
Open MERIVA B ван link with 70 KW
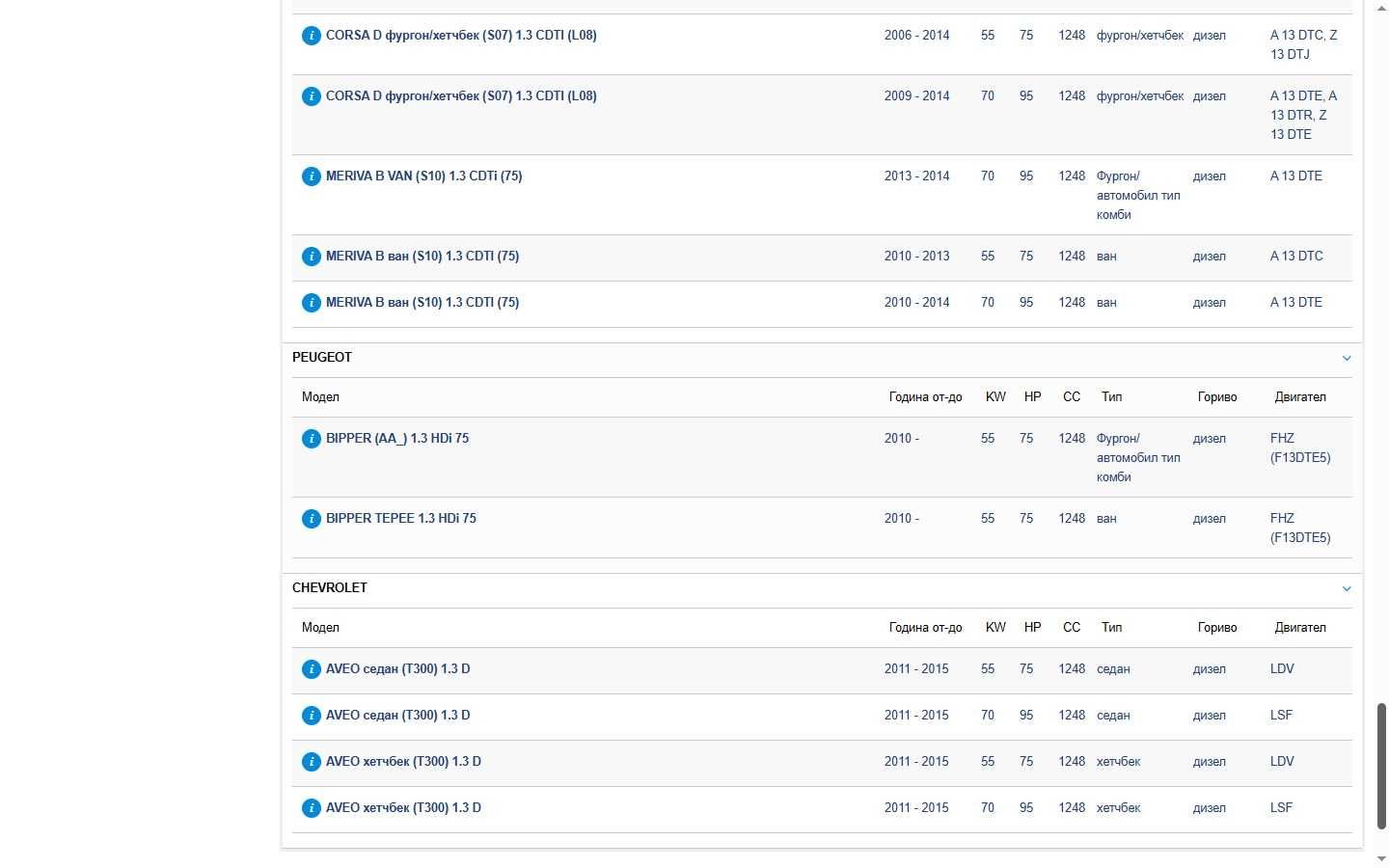click(422, 302)
